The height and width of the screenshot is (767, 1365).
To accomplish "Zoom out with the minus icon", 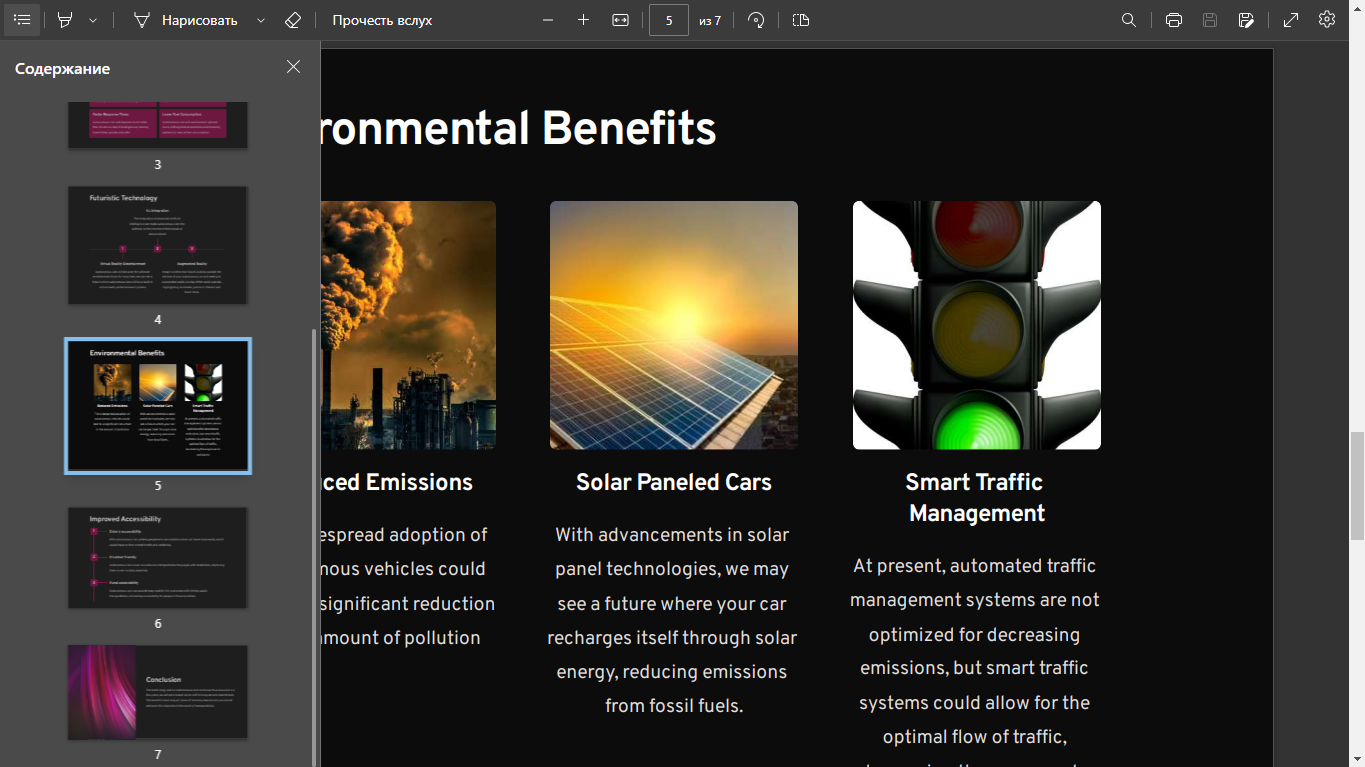I will pos(548,20).
